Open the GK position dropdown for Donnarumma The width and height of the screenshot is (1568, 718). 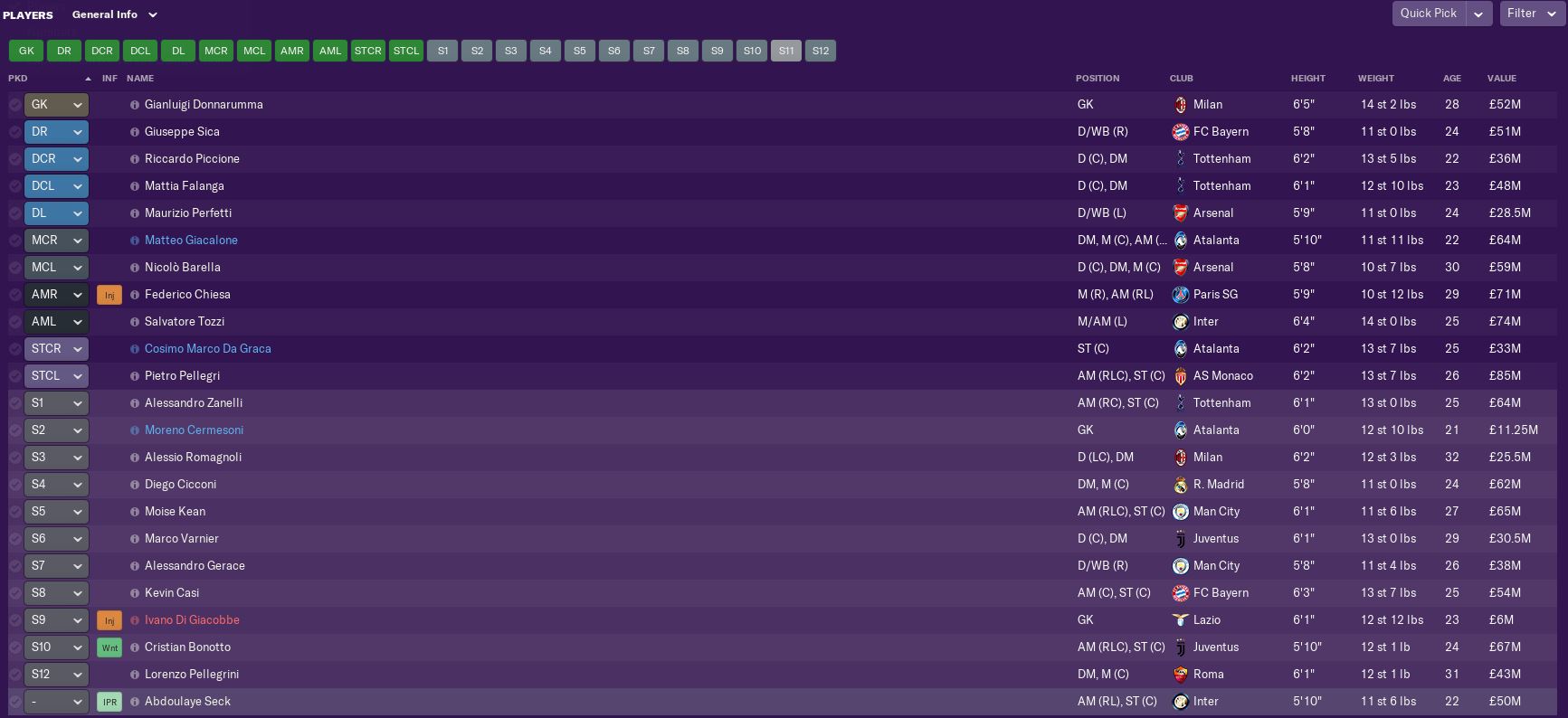(x=78, y=105)
